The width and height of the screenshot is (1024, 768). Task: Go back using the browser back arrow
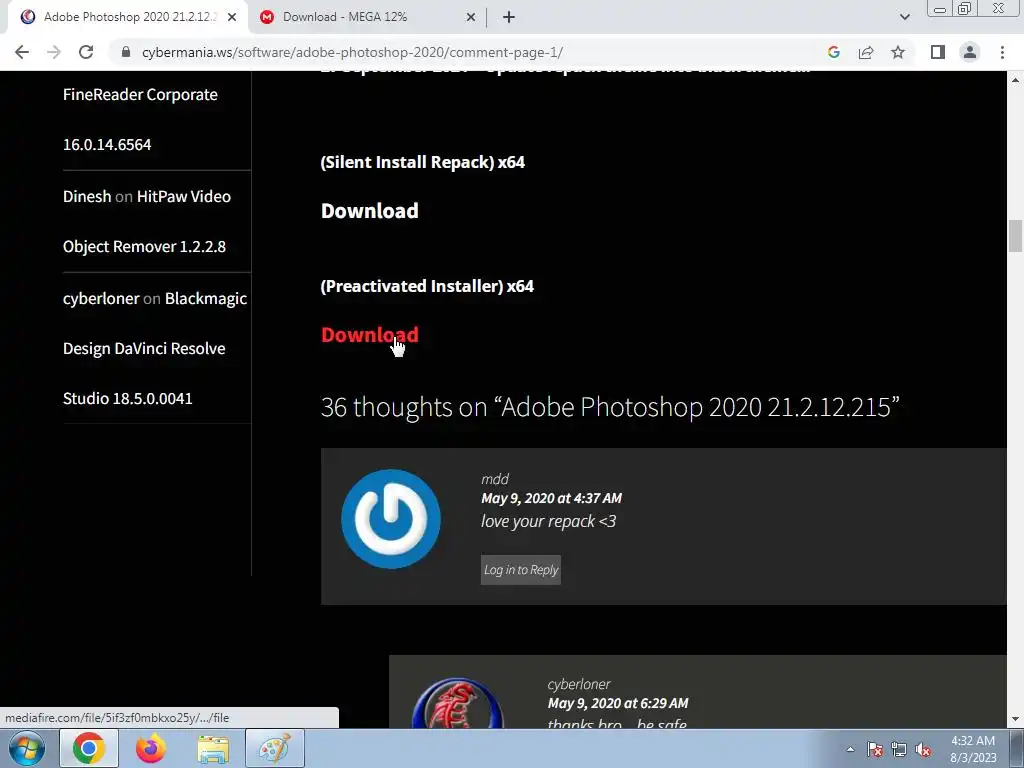coord(22,52)
